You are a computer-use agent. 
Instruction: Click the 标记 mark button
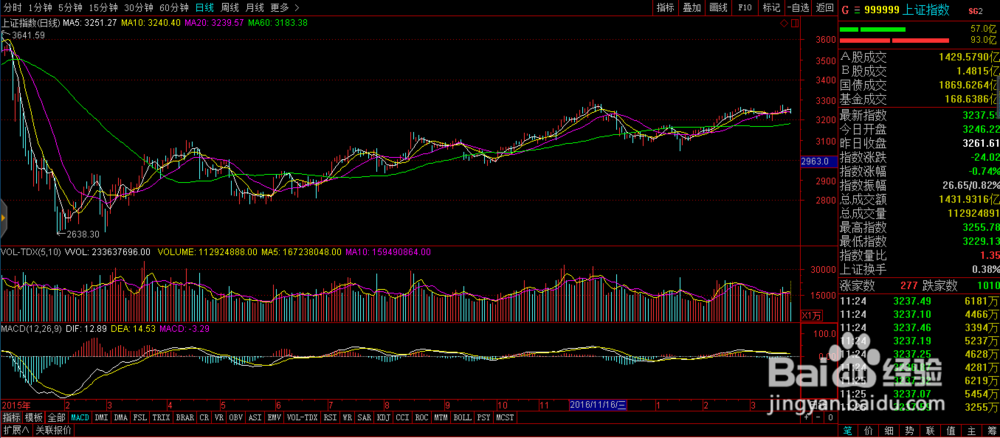pos(771,8)
